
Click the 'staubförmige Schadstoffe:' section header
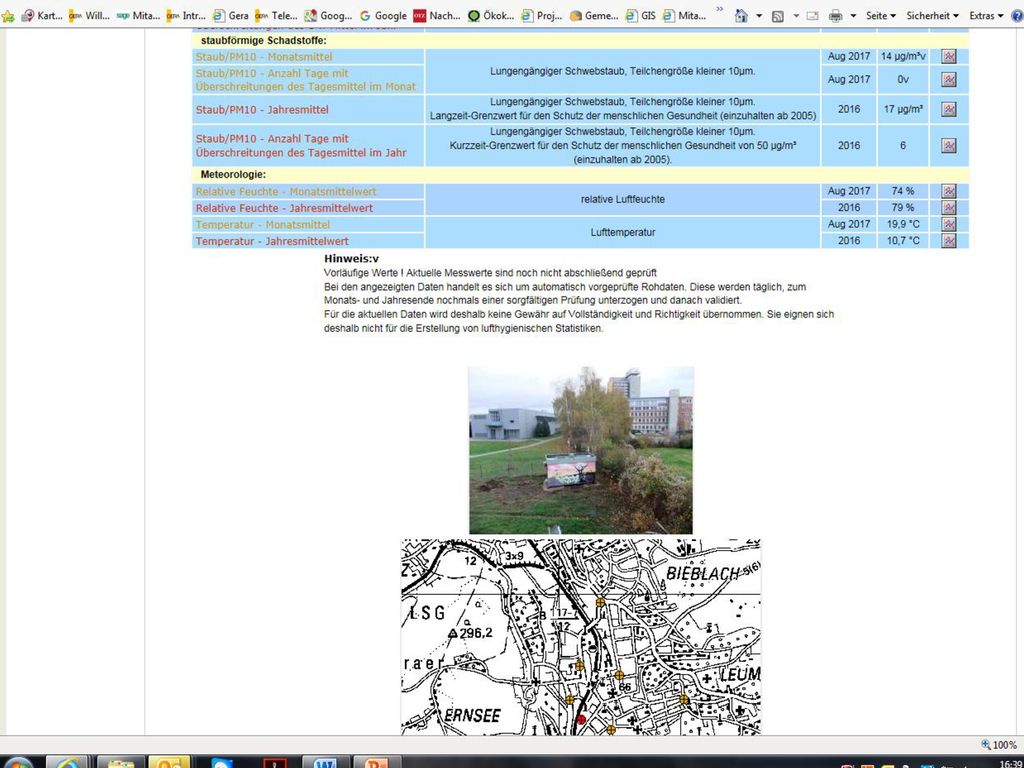coord(264,40)
